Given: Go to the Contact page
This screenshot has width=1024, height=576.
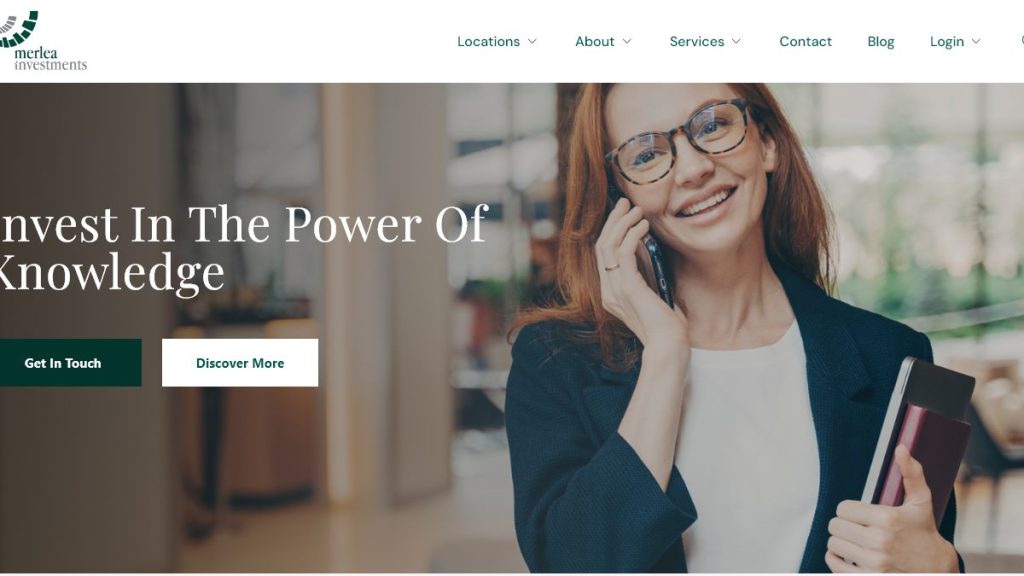Looking at the screenshot, I should click(x=805, y=41).
